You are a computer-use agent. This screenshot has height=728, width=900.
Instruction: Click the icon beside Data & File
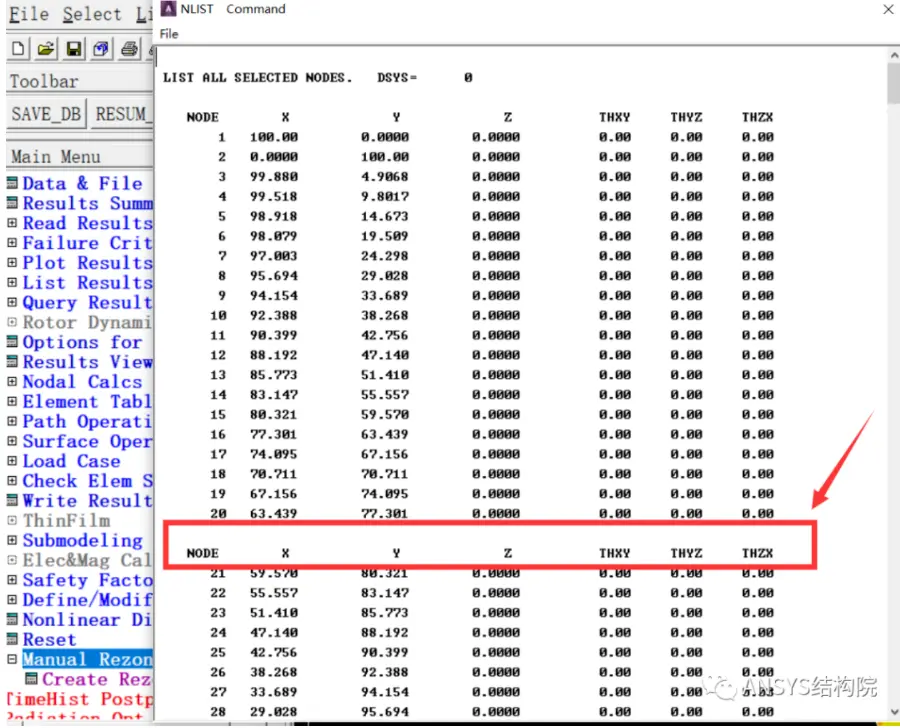(x=12, y=183)
